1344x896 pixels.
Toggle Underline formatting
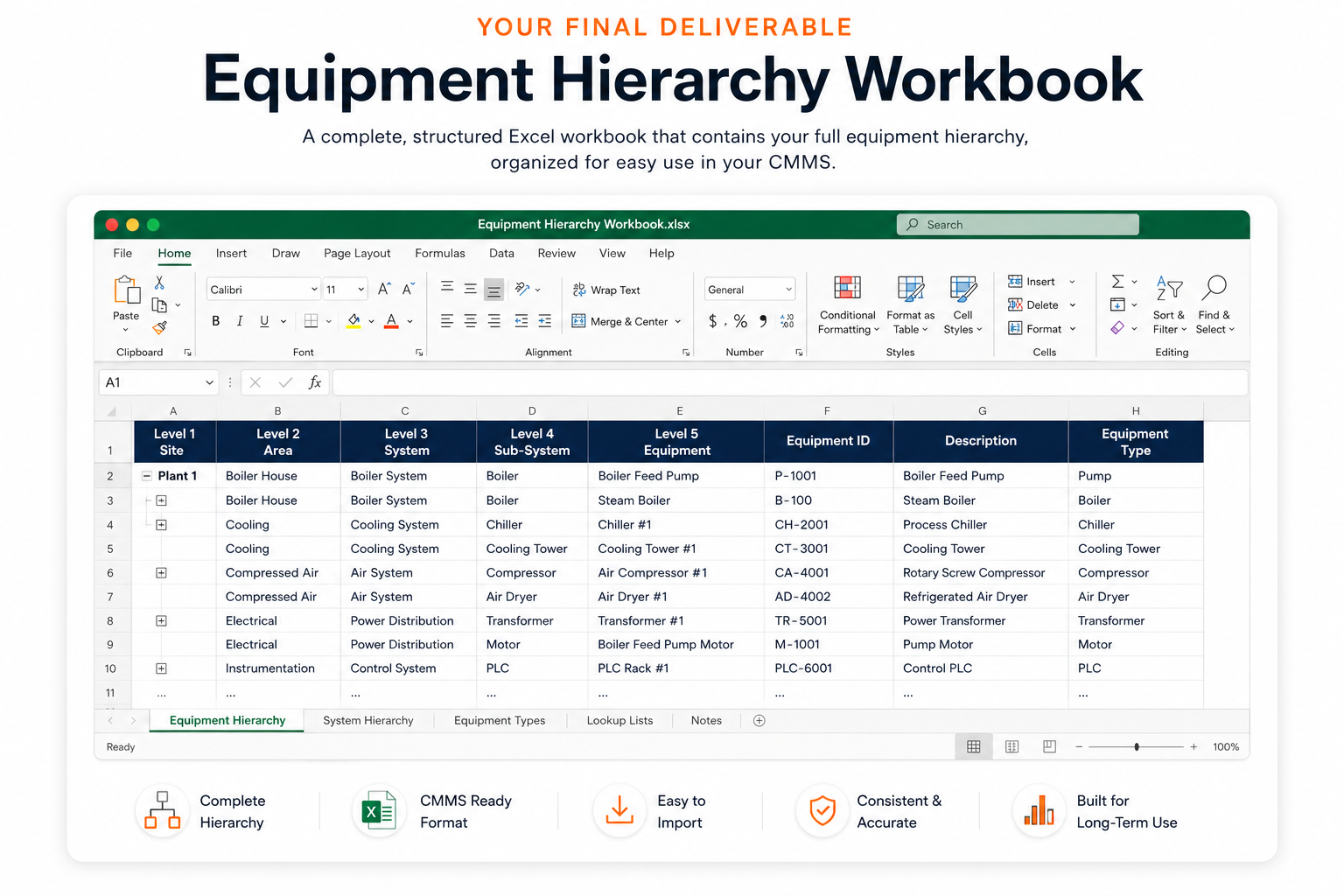click(x=264, y=321)
